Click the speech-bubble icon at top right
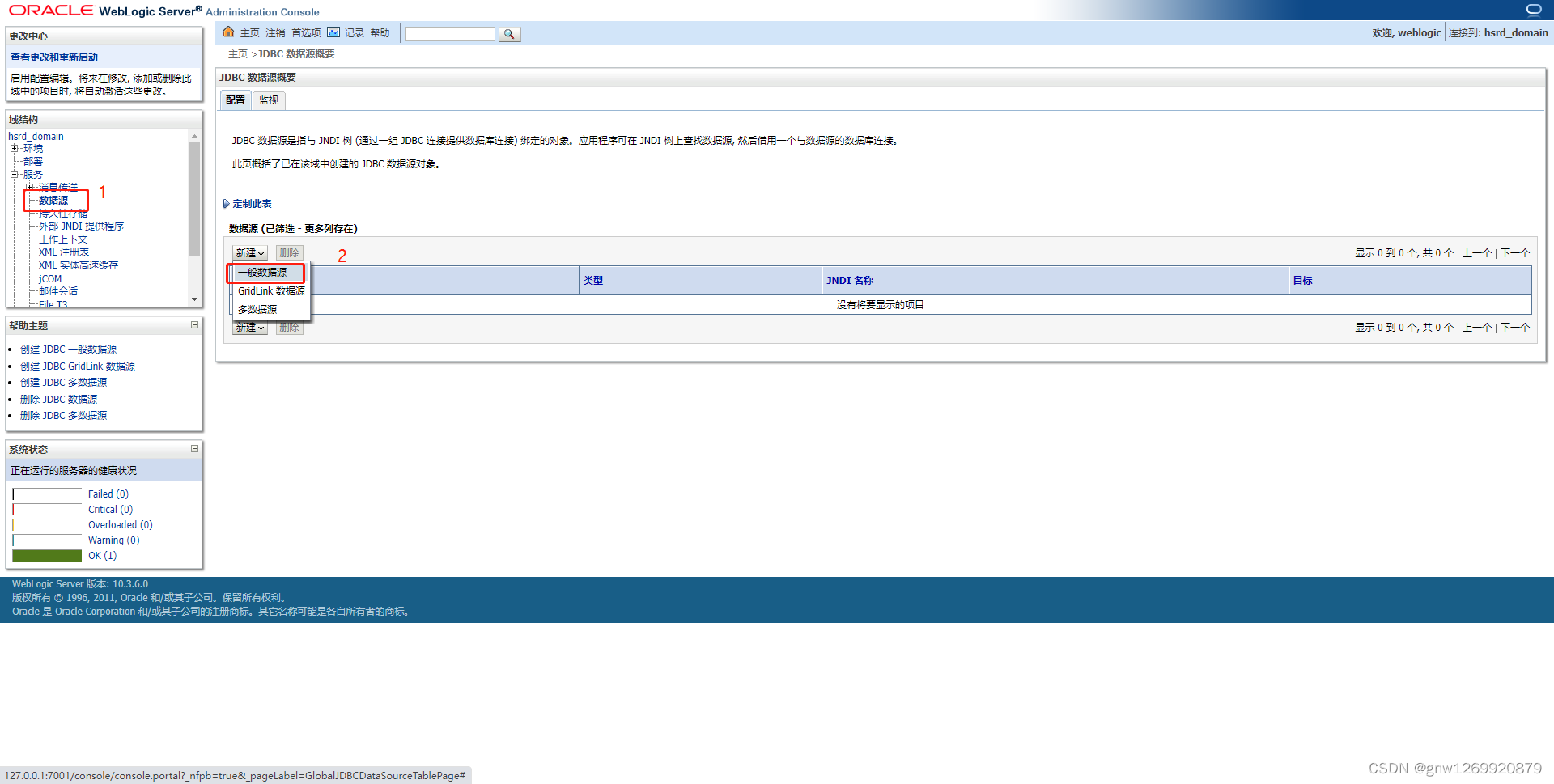The height and width of the screenshot is (784, 1554). click(x=1534, y=8)
